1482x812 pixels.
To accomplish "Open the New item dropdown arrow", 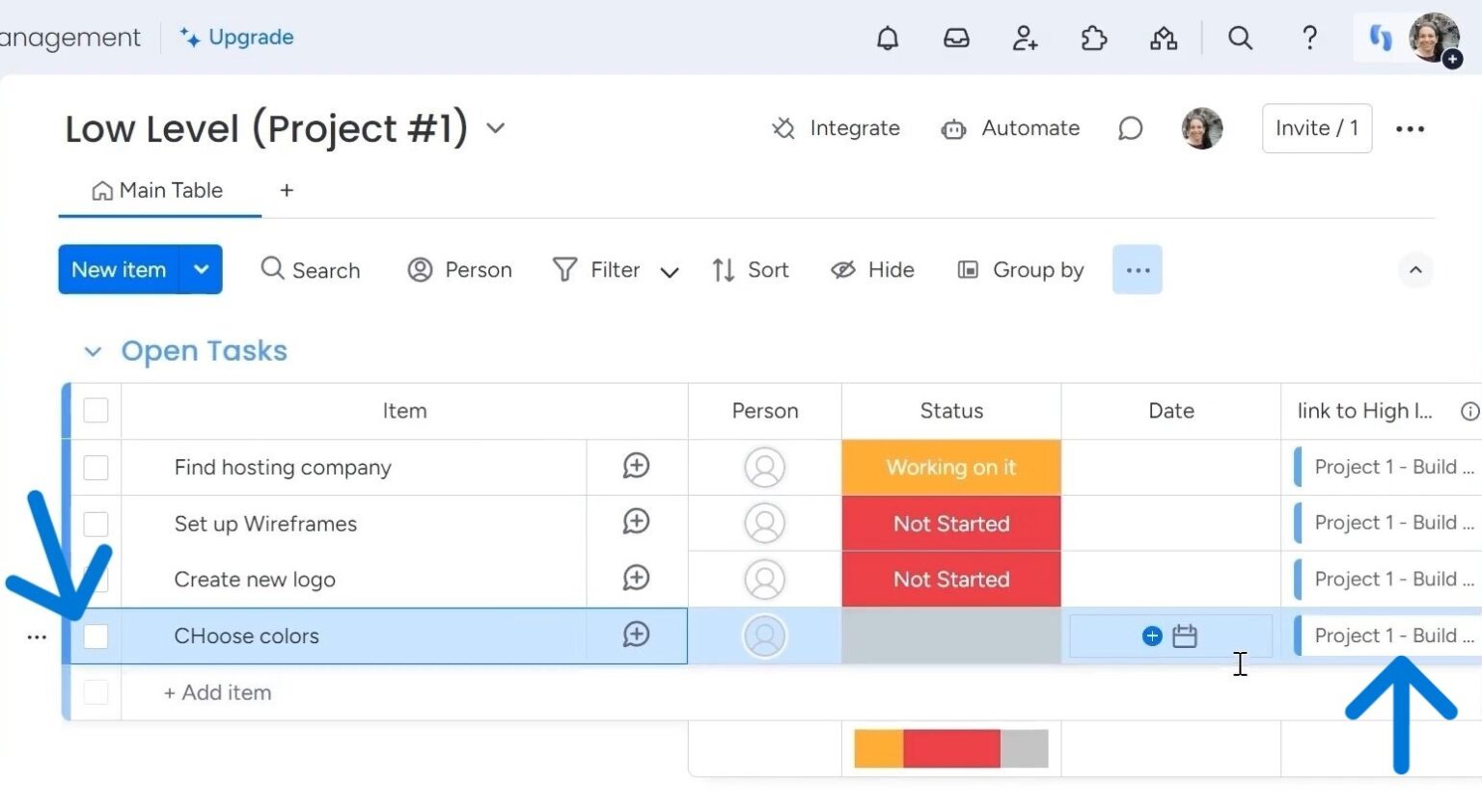I will click(x=201, y=270).
